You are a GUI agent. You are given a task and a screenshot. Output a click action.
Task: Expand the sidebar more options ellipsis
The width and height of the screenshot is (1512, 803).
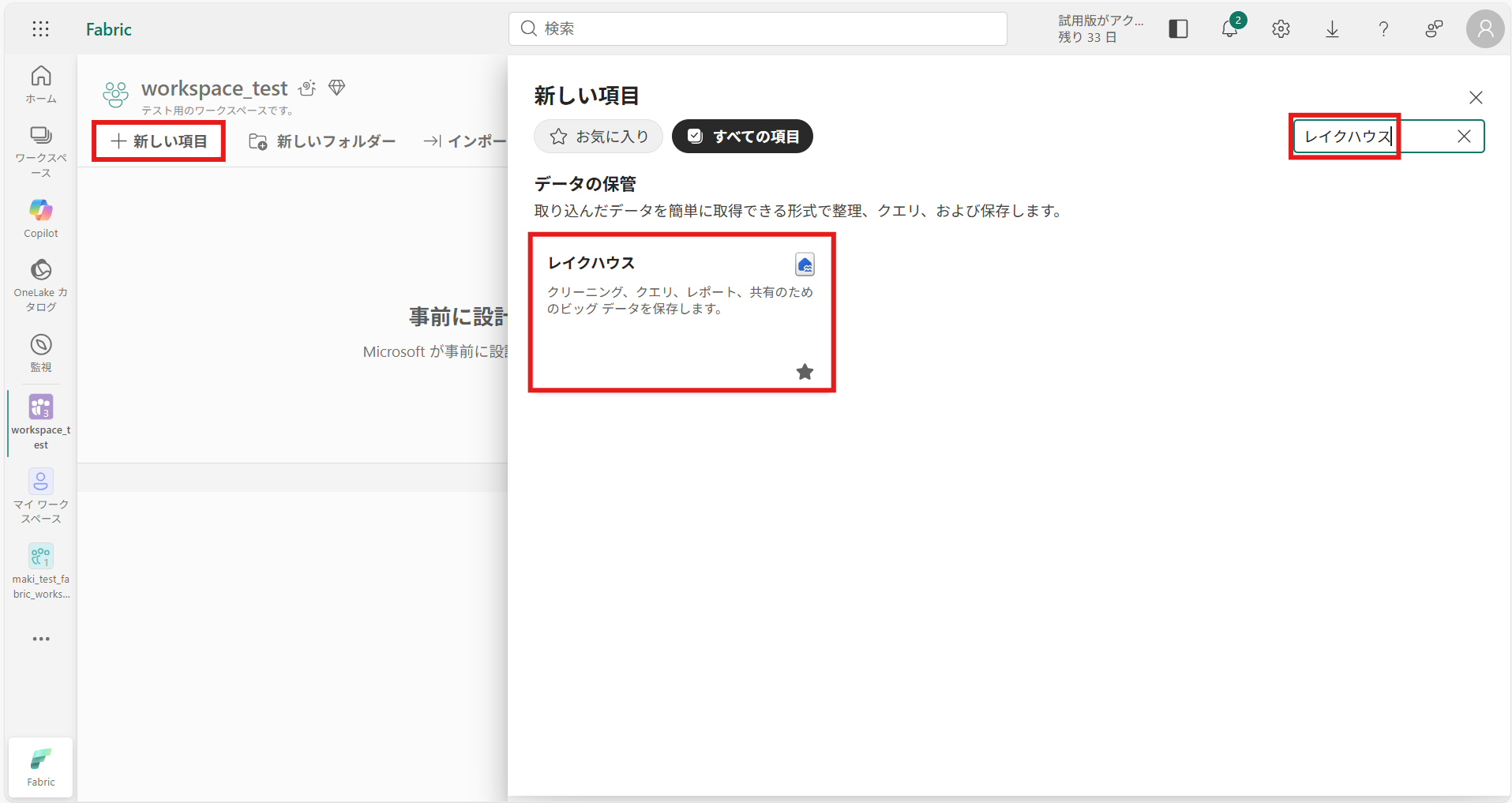[41, 639]
